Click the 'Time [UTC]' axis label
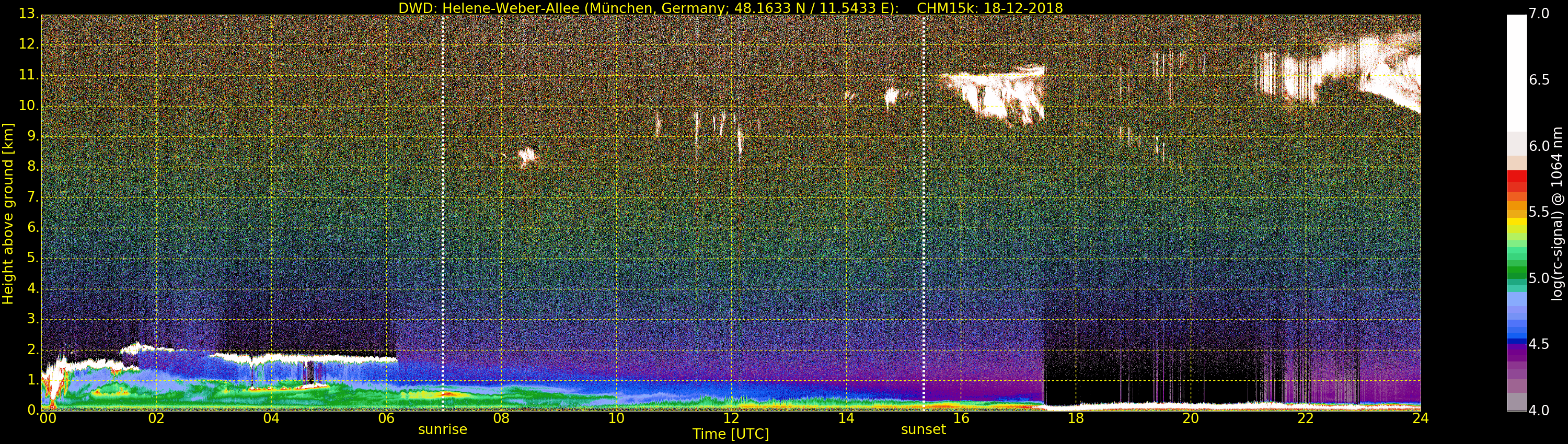Viewport: 1568px width, 444px height. tap(731, 434)
